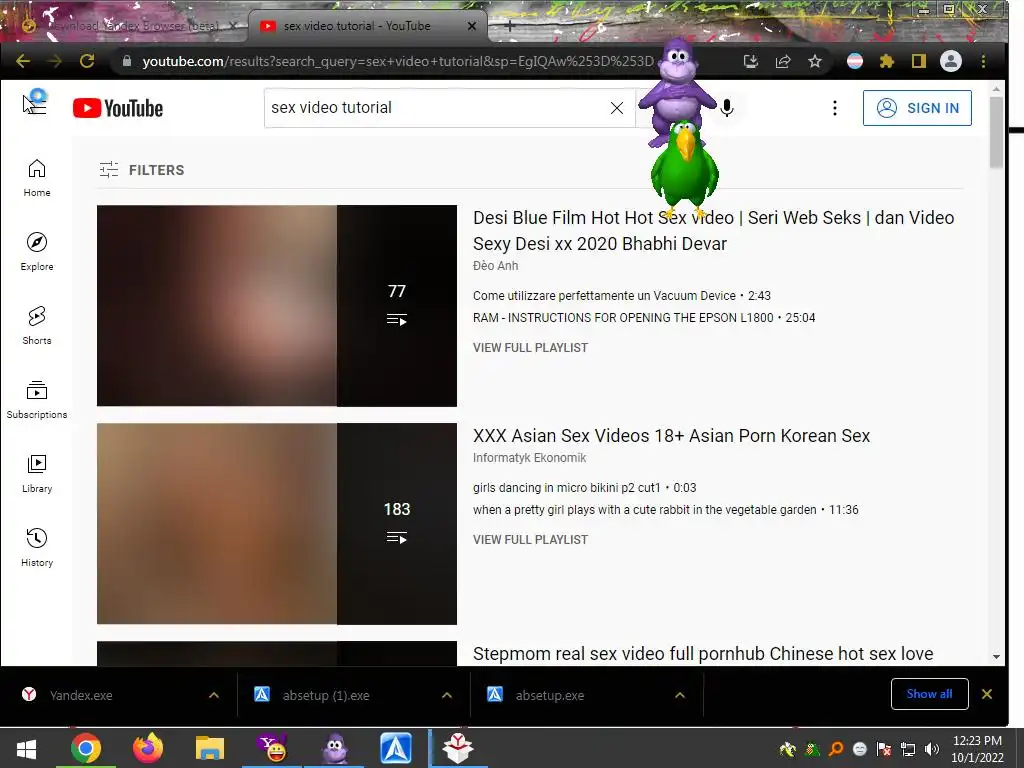Screen dimensions: 1024x768
Task: Open Windows Start menu
Action: coord(26,748)
